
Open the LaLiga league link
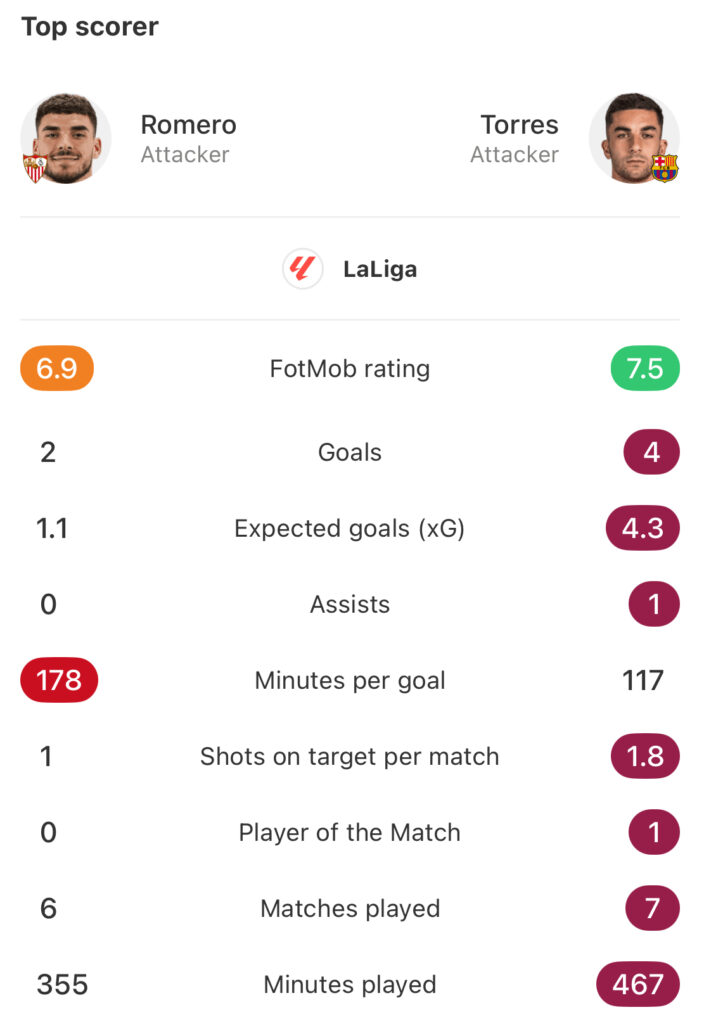point(380,269)
